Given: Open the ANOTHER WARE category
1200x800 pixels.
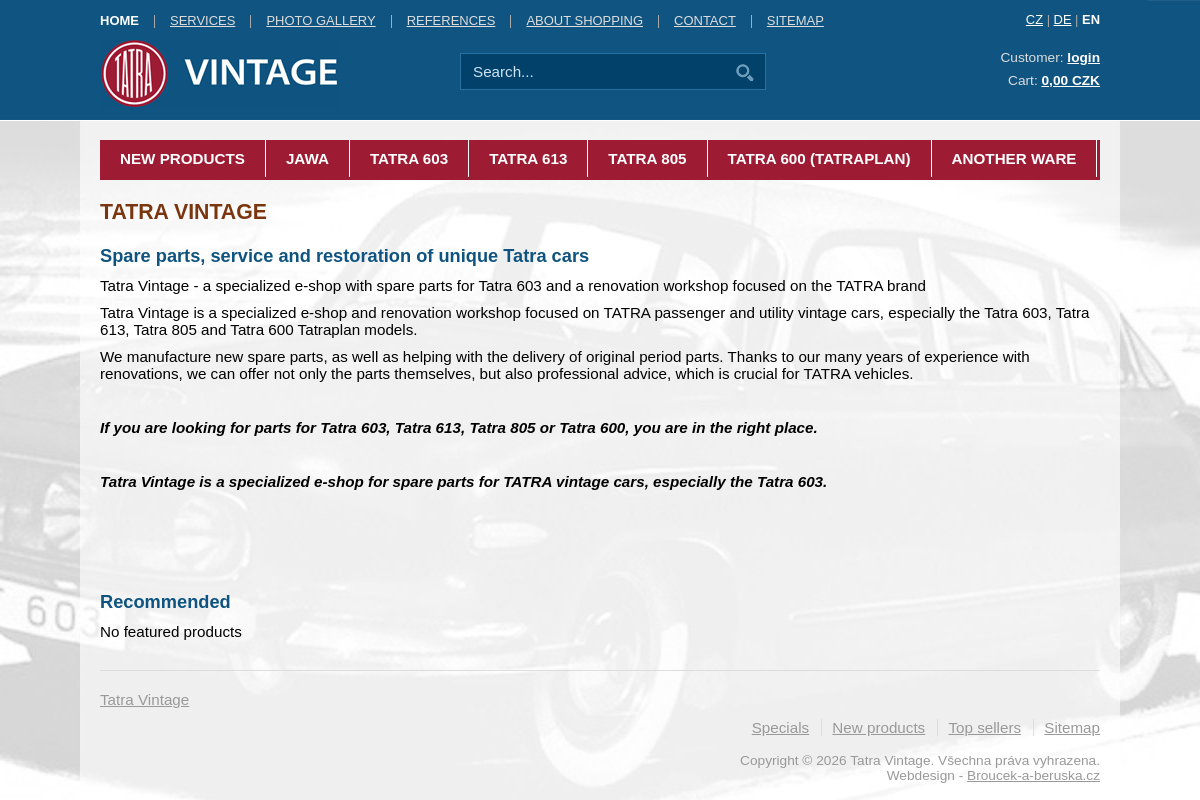Looking at the screenshot, I should 1014,159.
